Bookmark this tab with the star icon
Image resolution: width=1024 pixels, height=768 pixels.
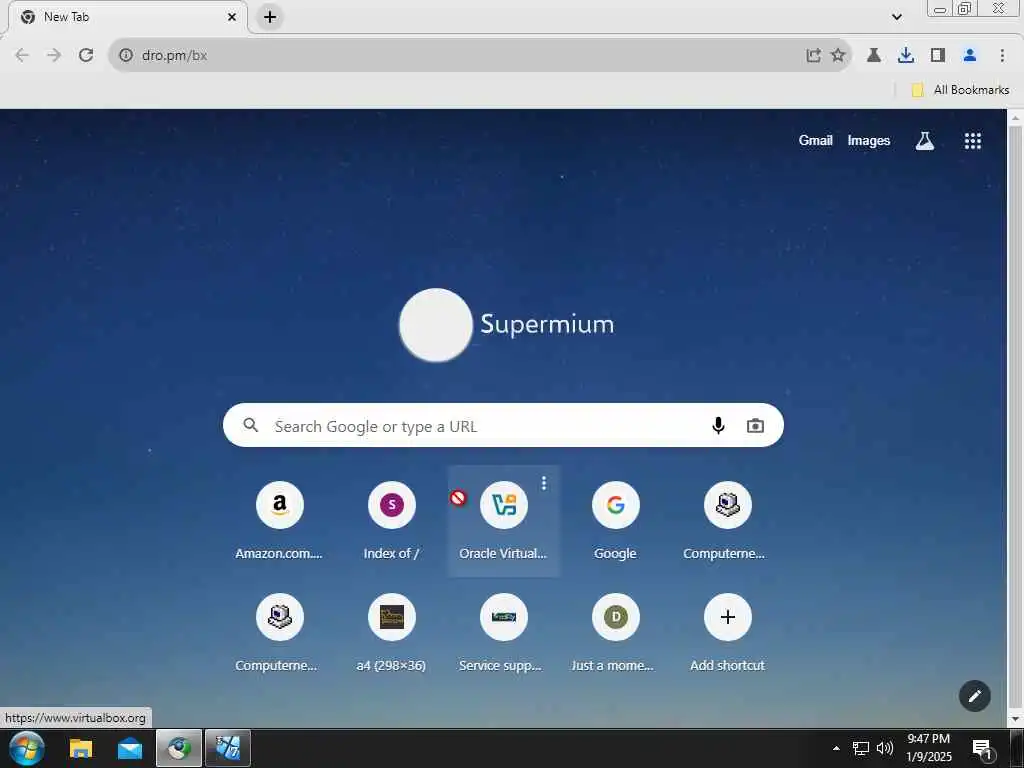coord(838,55)
